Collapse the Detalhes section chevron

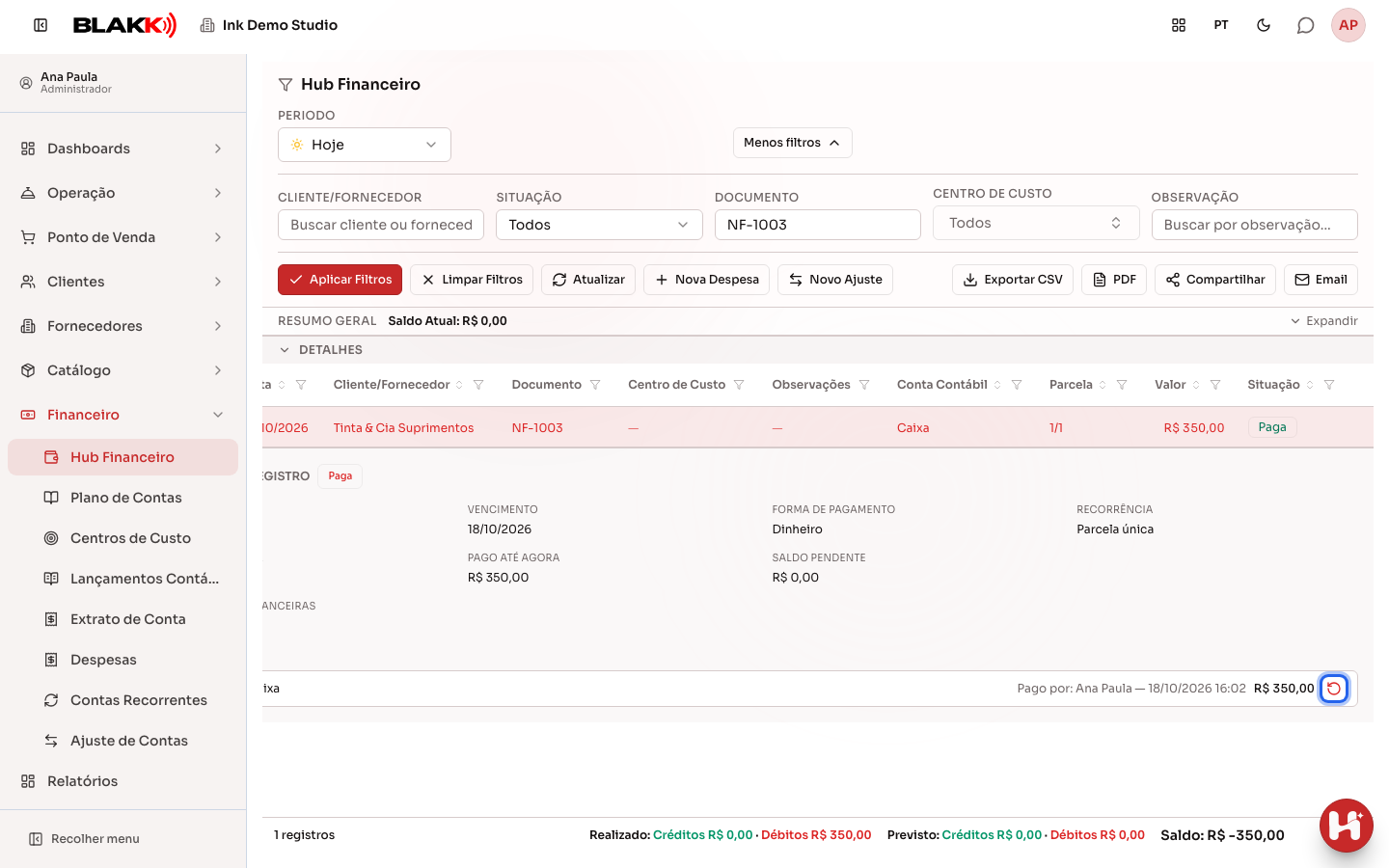[x=285, y=350]
